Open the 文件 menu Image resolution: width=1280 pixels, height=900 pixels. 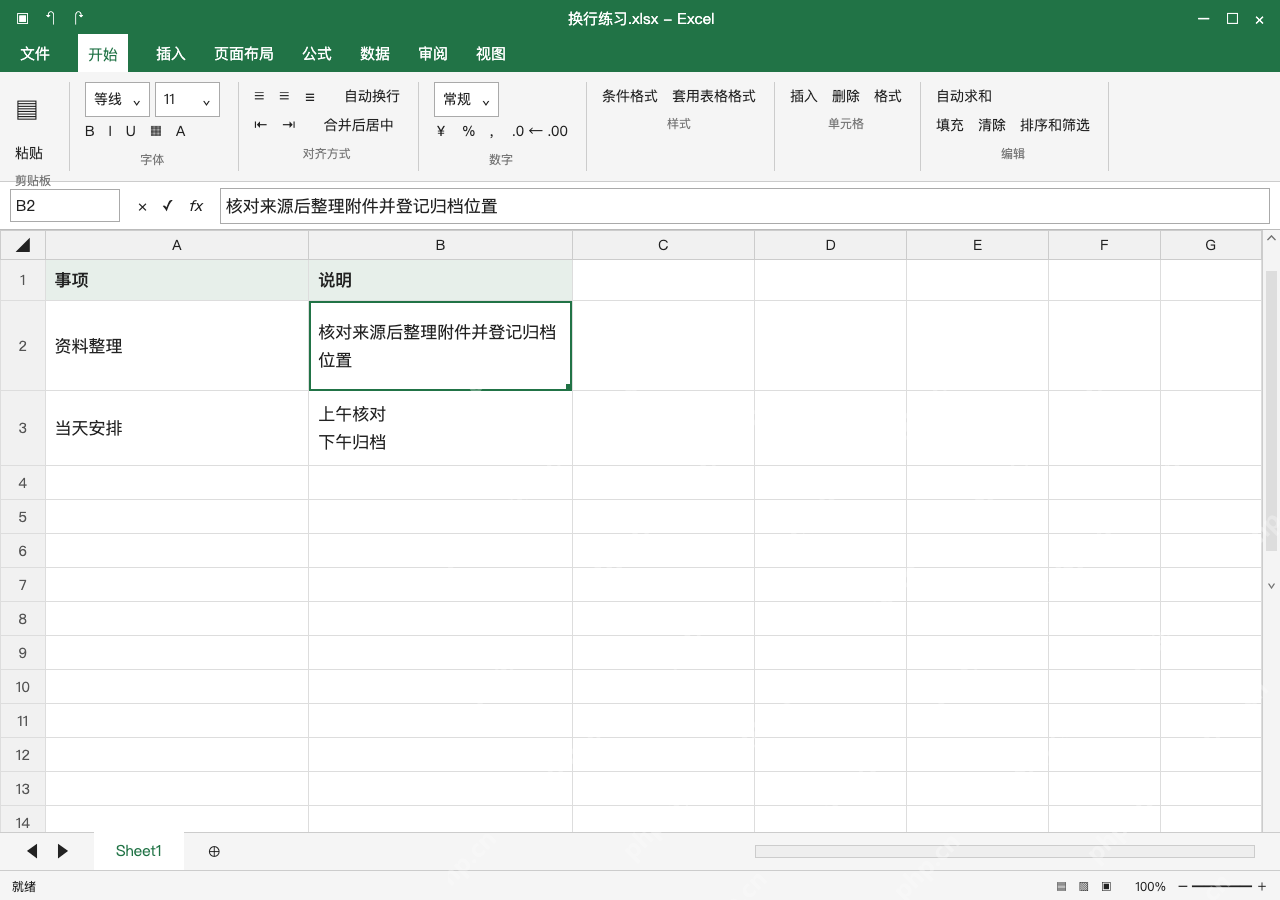click(35, 53)
